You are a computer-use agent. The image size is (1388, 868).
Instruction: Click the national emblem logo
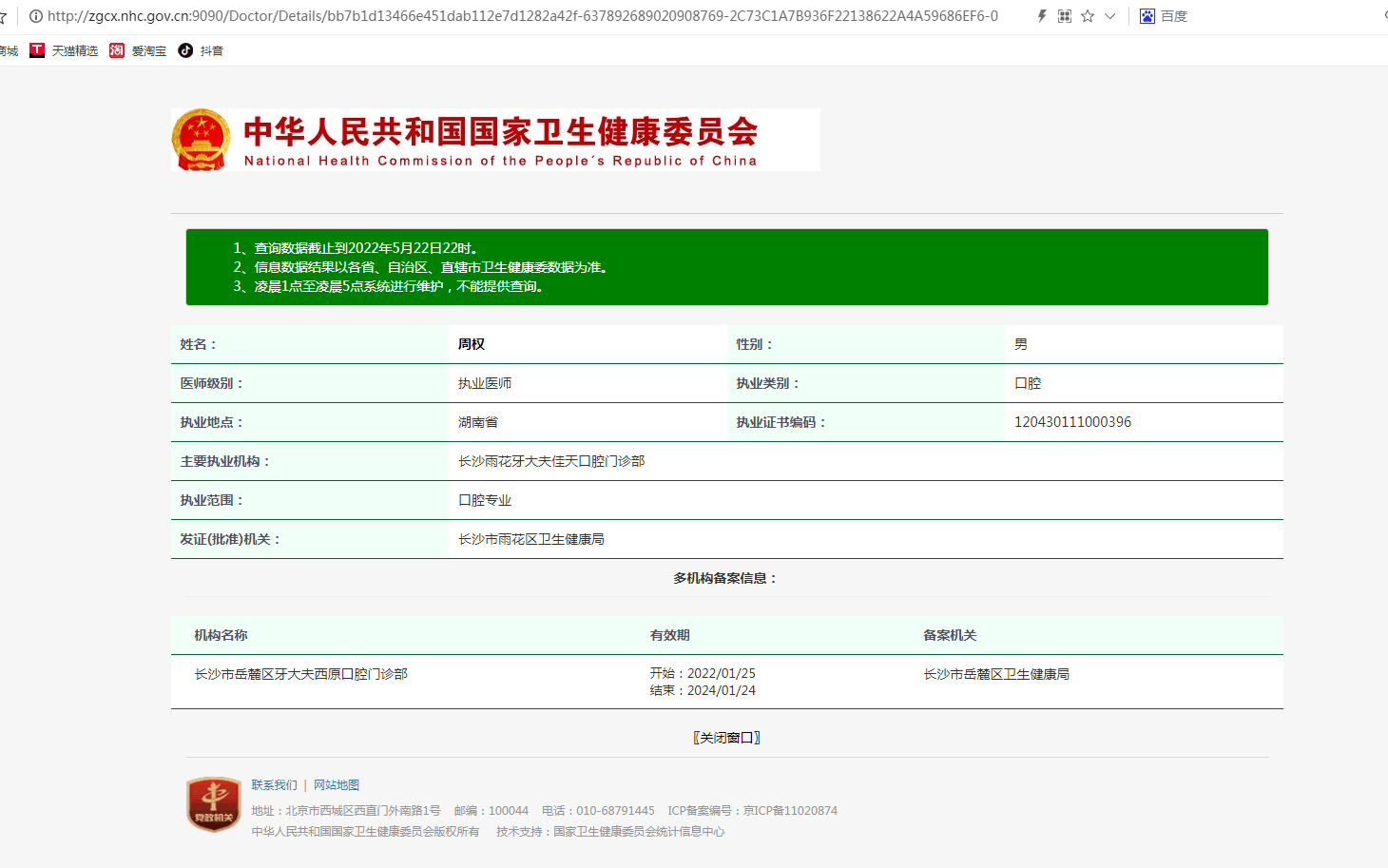click(x=202, y=140)
